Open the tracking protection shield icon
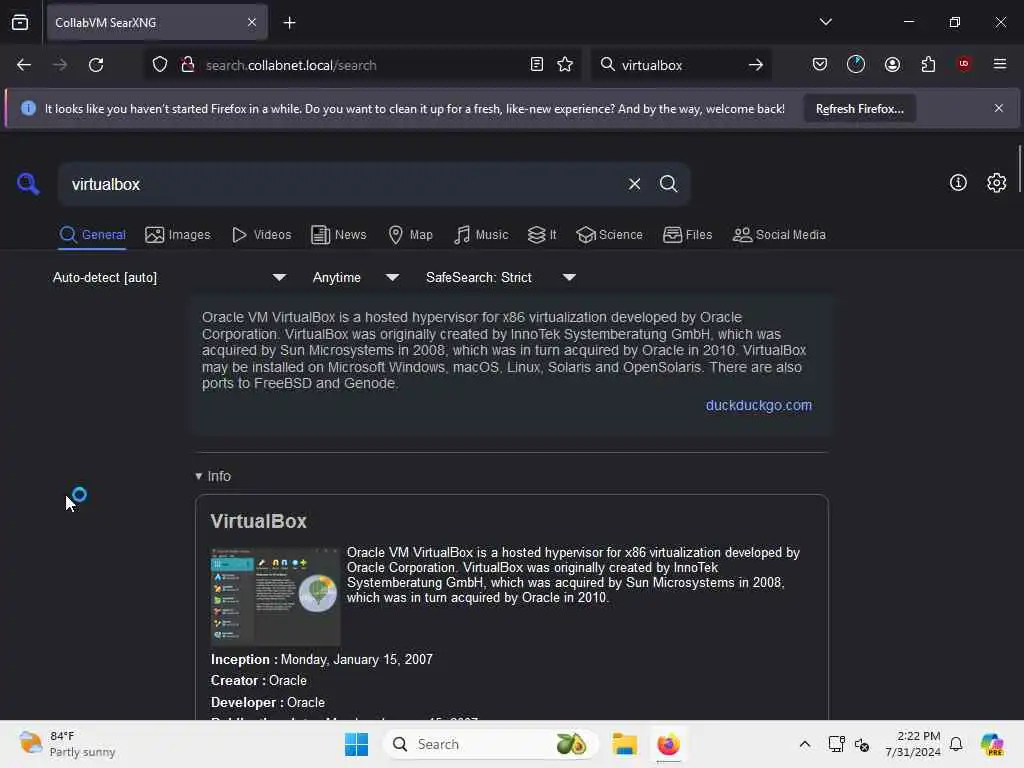The height and width of the screenshot is (768, 1024). 160,65
